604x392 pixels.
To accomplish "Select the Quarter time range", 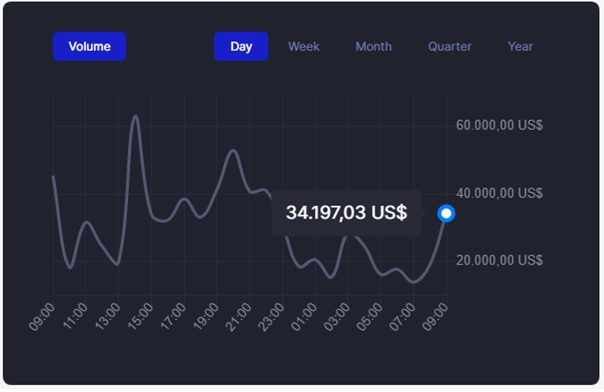I will point(450,47).
